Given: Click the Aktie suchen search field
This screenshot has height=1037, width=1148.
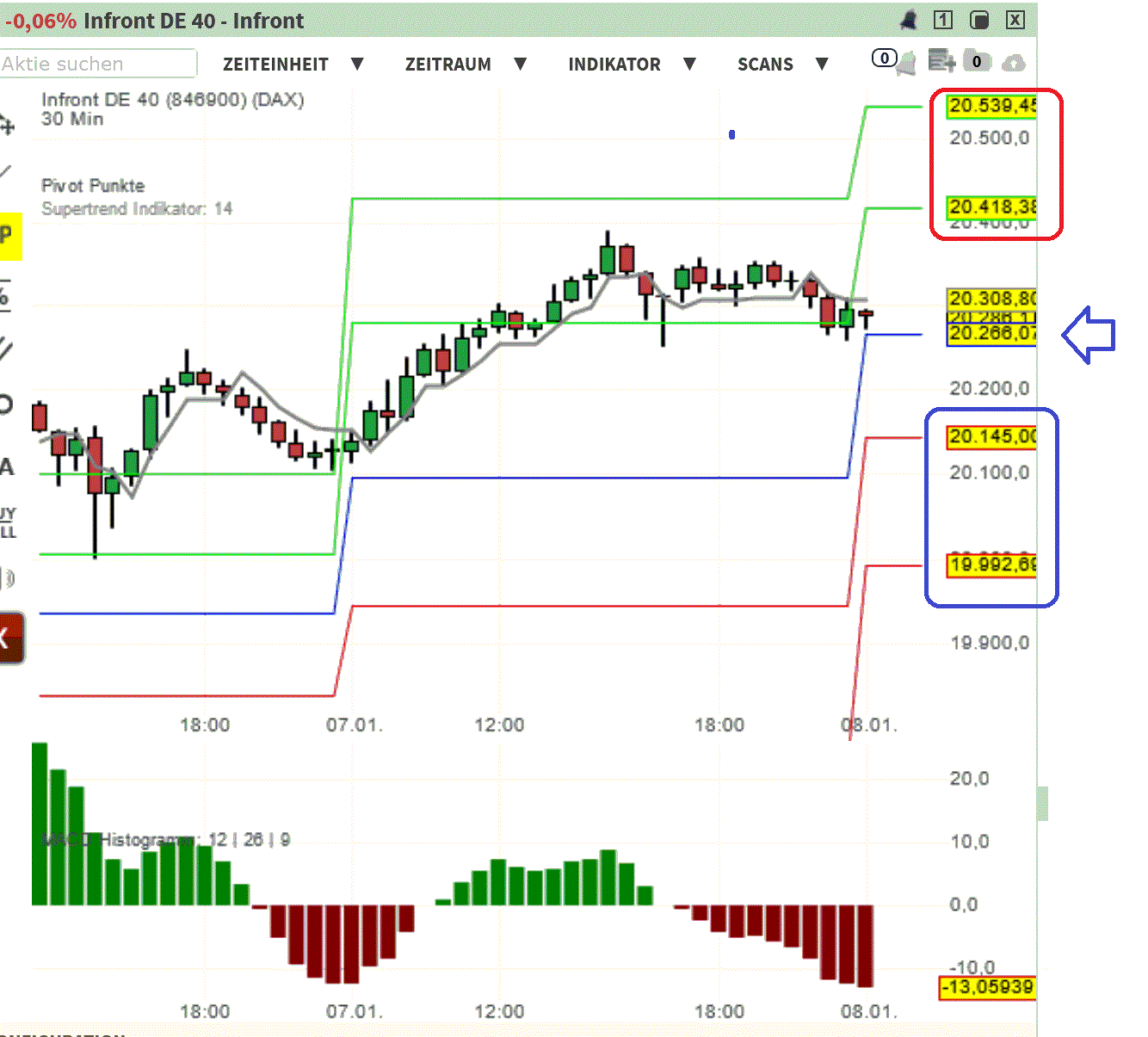Looking at the screenshot, I should (97, 64).
